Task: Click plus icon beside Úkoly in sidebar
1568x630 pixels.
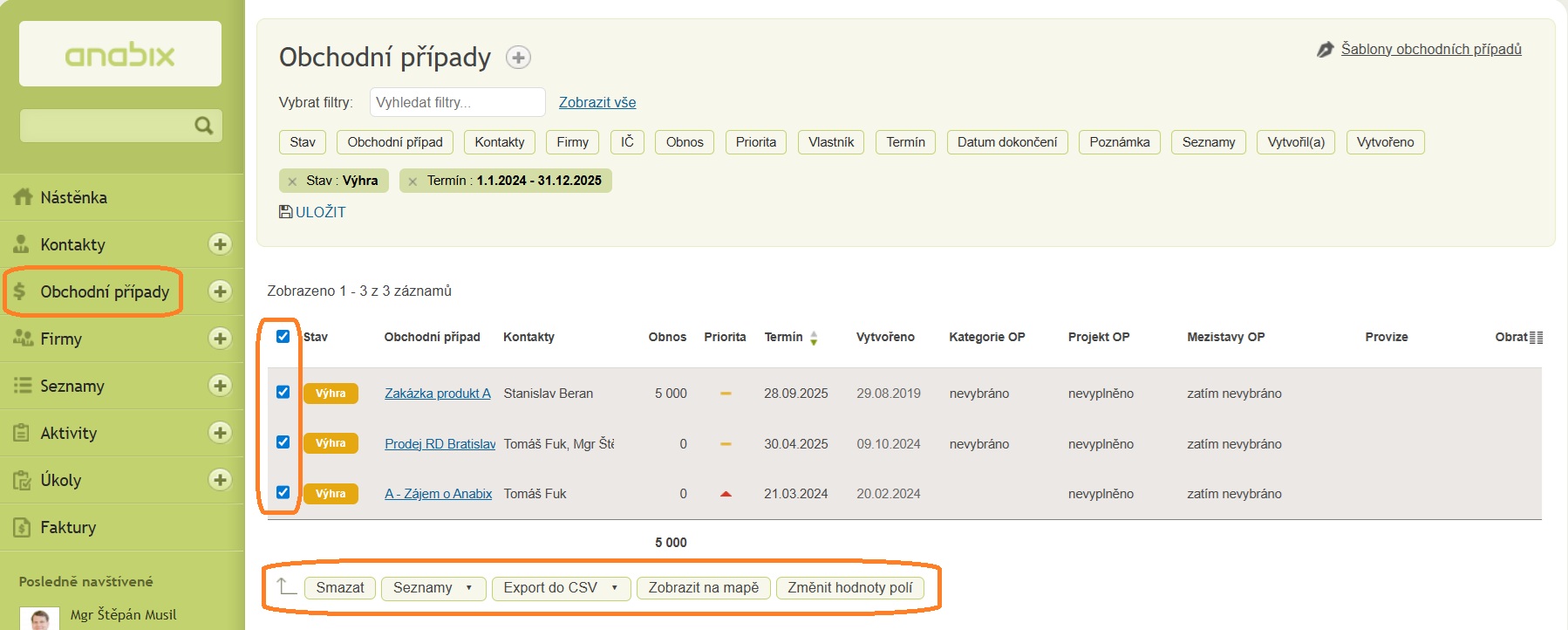Action: (220, 480)
